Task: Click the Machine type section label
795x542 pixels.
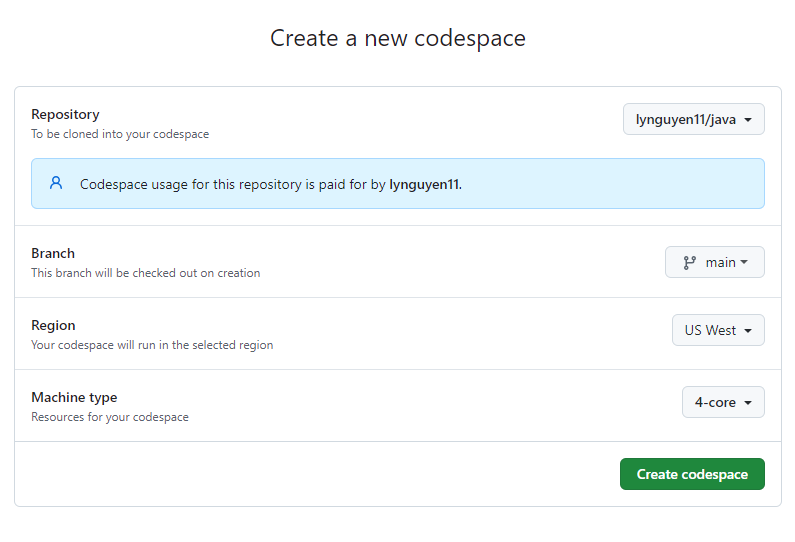Action: coord(74,398)
